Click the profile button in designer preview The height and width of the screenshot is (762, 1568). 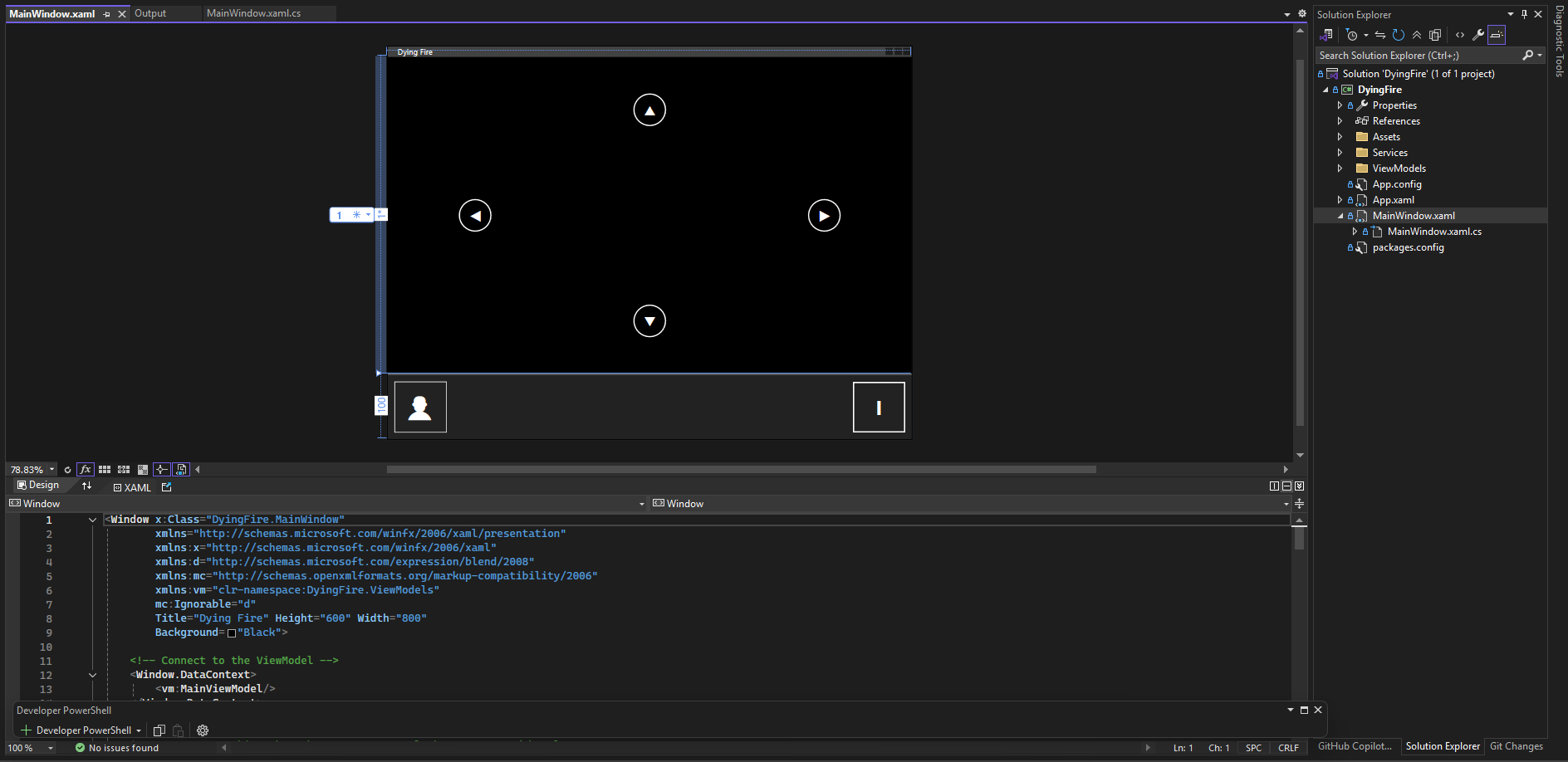[x=420, y=408]
